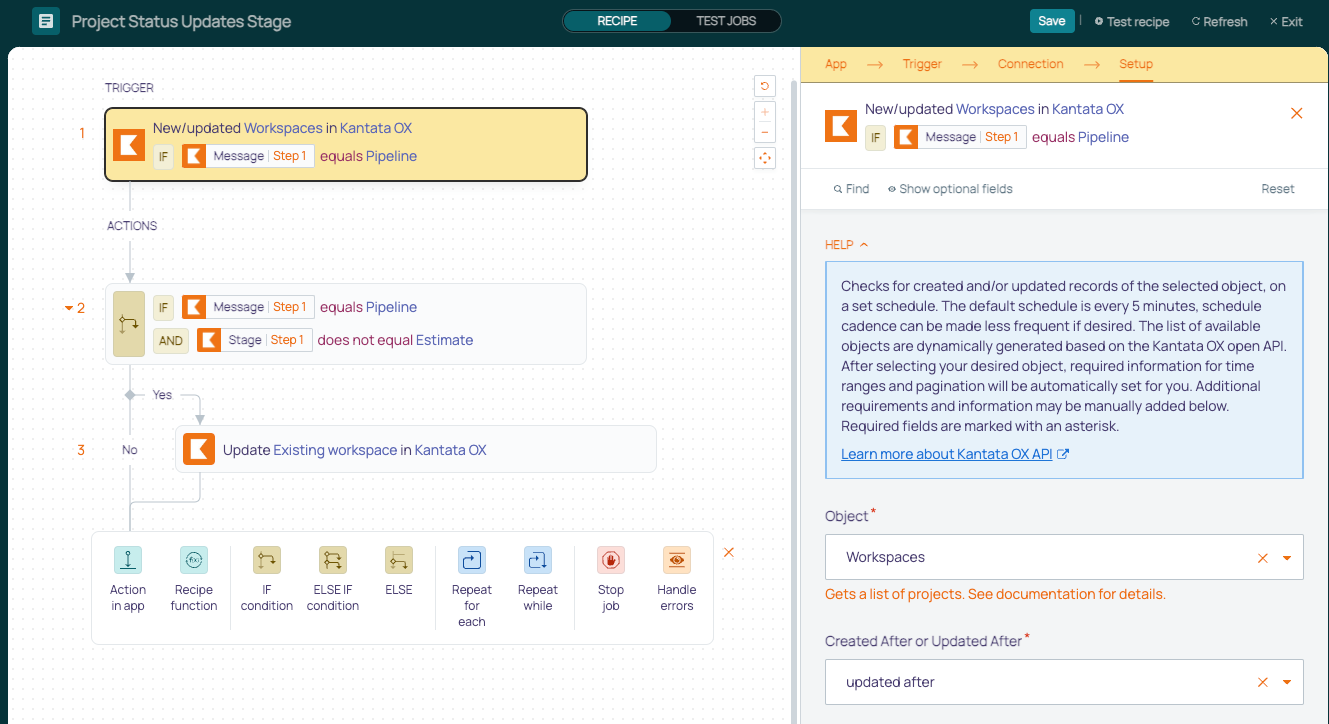The width and height of the screenshot is (1329, 724).
Task: Click the IF condition branch icon in step 2
Action: coord(129,324)
